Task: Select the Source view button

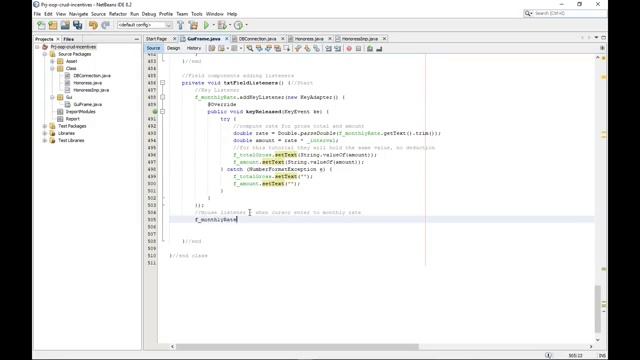Action: (x=153, y=48)
